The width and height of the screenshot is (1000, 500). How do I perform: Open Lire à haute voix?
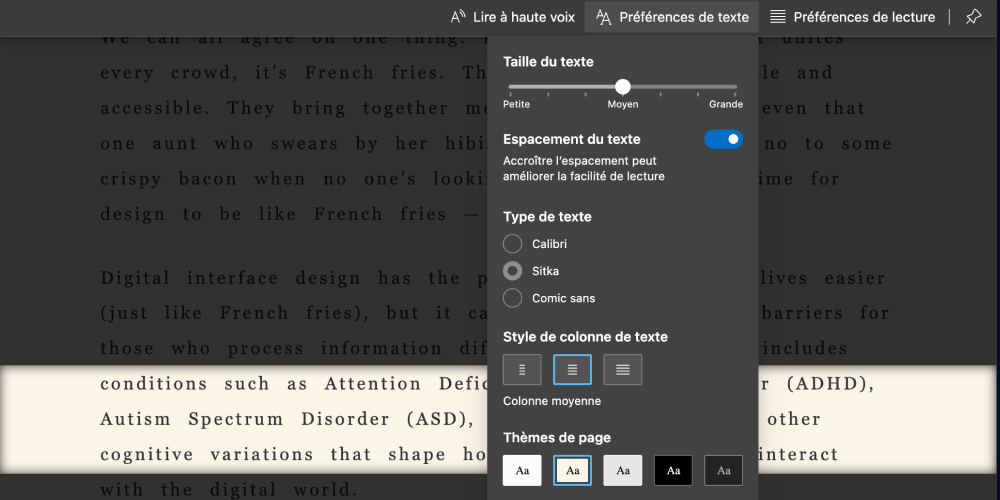click(x=513, y=17)
